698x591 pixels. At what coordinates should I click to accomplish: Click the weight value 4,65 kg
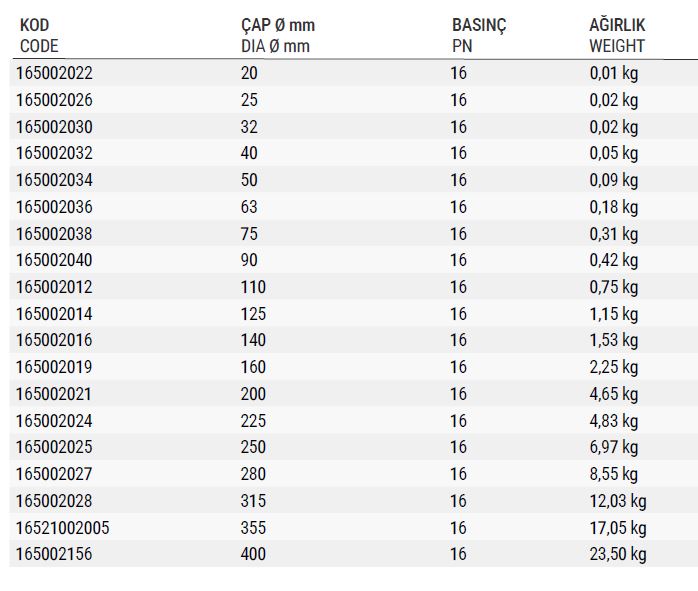coord(614,394)
